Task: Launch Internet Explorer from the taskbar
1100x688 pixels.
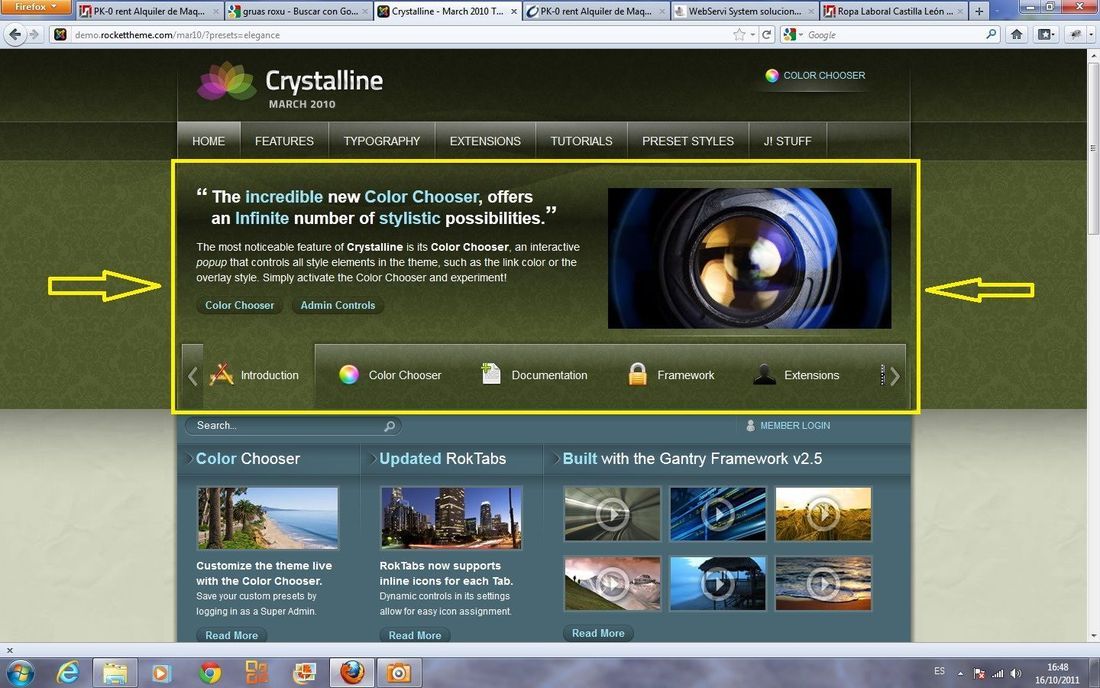Action: 67,673
